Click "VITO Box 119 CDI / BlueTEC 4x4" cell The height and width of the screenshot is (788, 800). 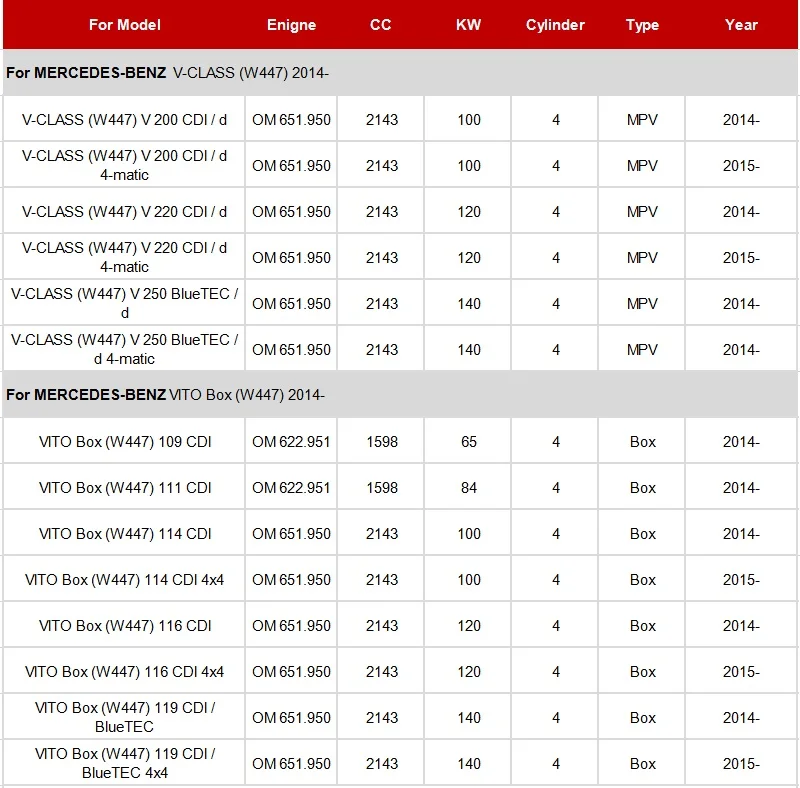124,763
